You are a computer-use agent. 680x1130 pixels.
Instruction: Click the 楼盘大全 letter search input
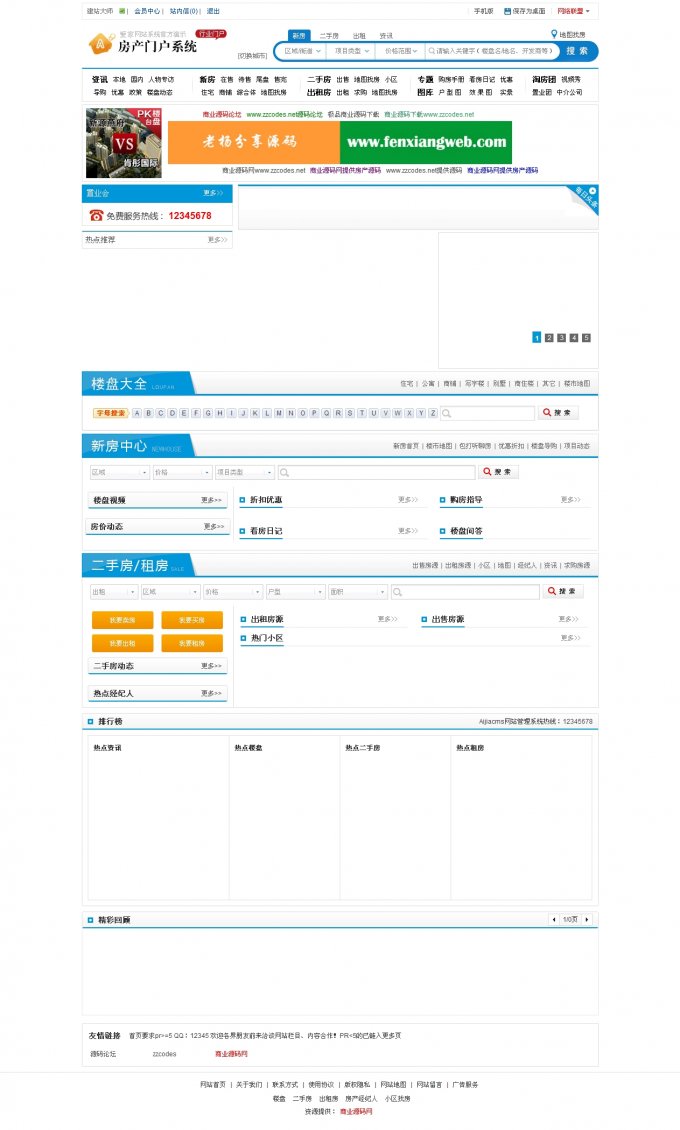click(488, 413)
